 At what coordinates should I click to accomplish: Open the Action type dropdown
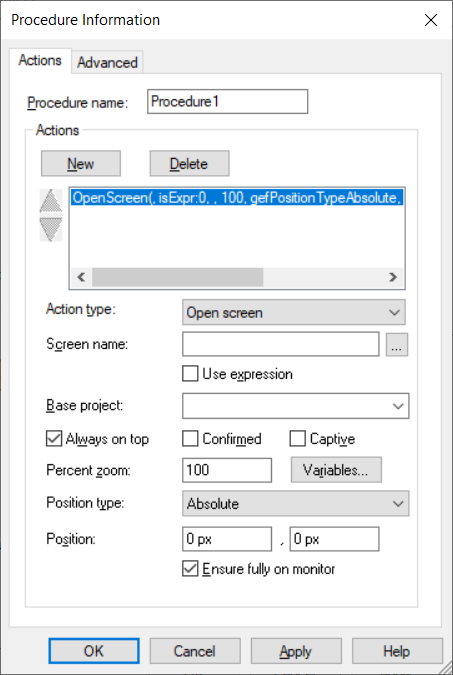(294, 313)
